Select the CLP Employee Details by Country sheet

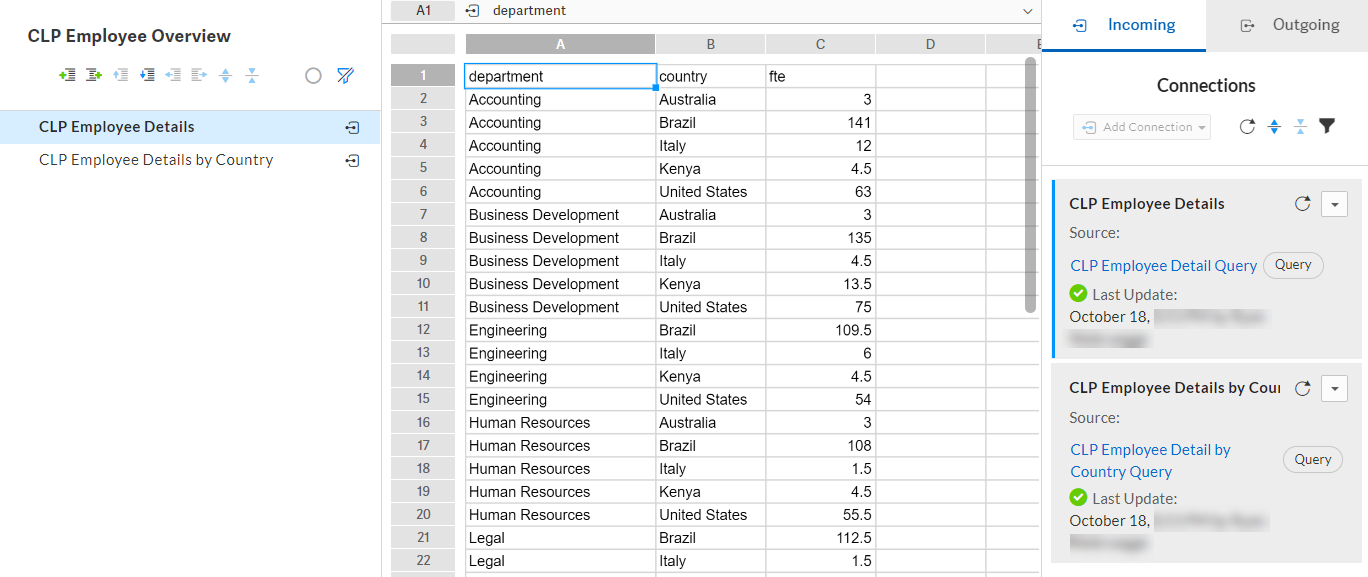(190, 160)
